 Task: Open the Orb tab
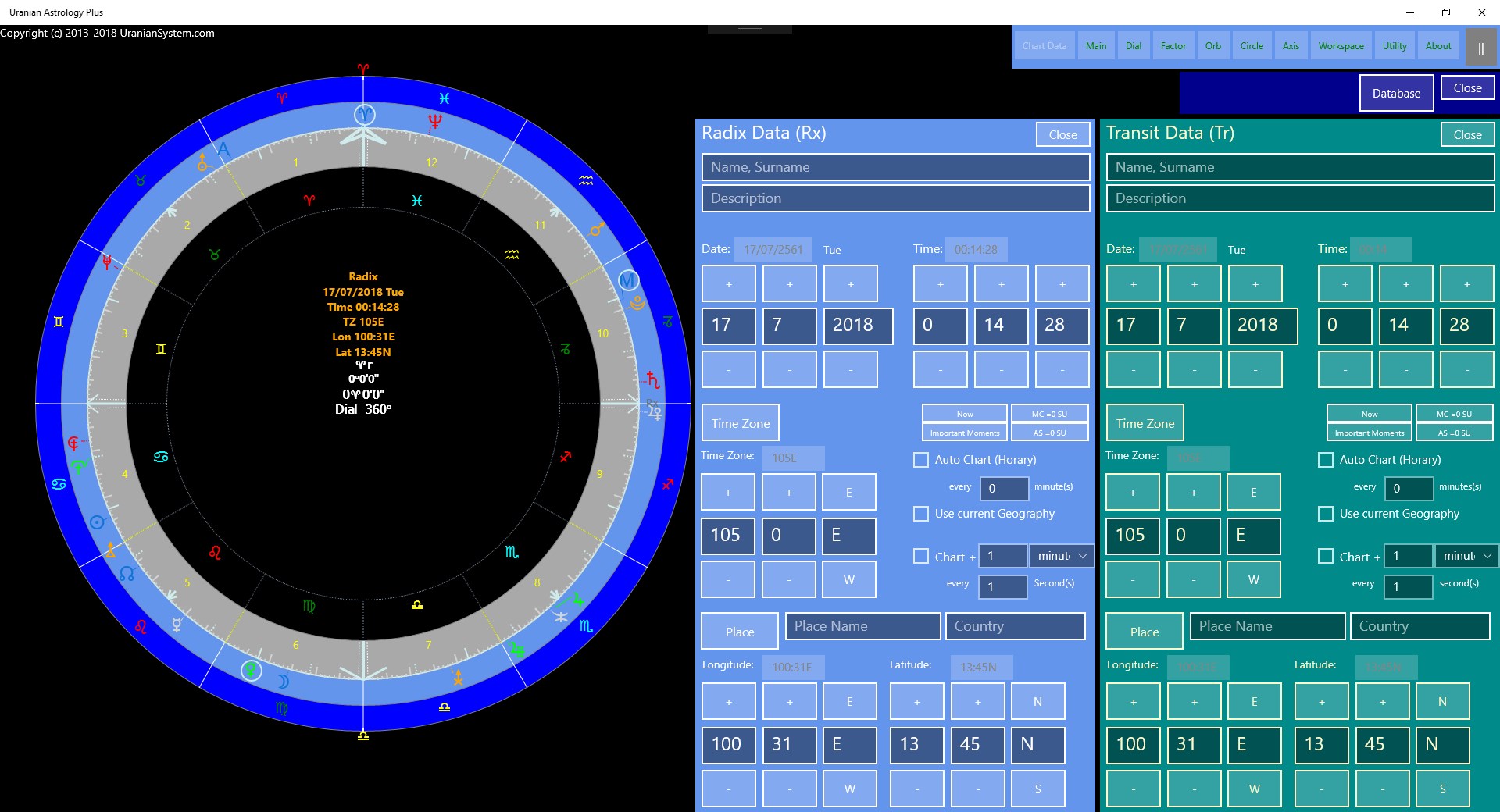1213,46
